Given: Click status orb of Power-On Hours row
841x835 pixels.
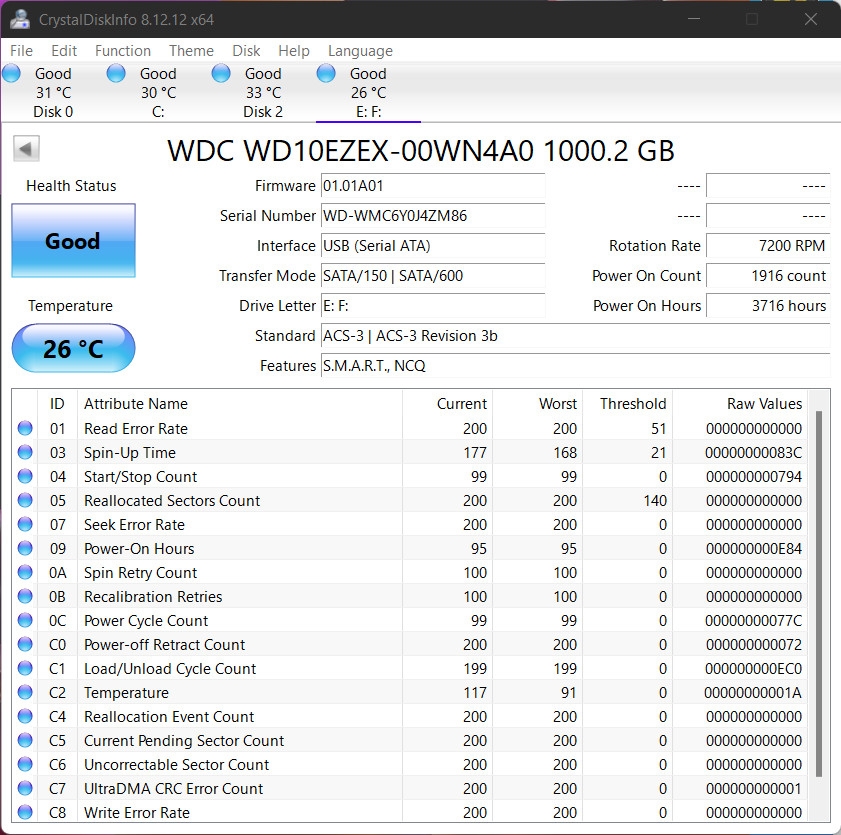Looking at the screenshot, I should (x=25, y=548).
